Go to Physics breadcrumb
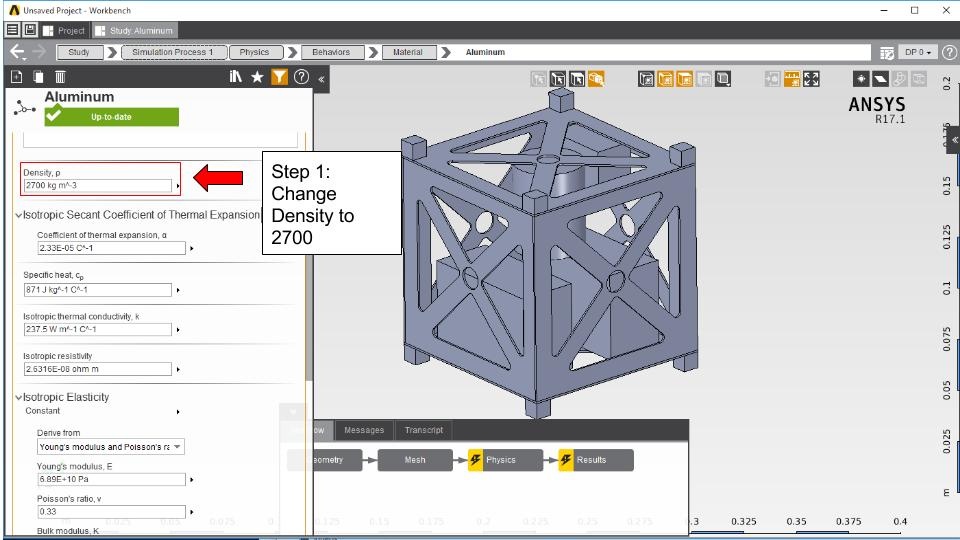This screenshot has width=960, height=540. tap(255, 52)
